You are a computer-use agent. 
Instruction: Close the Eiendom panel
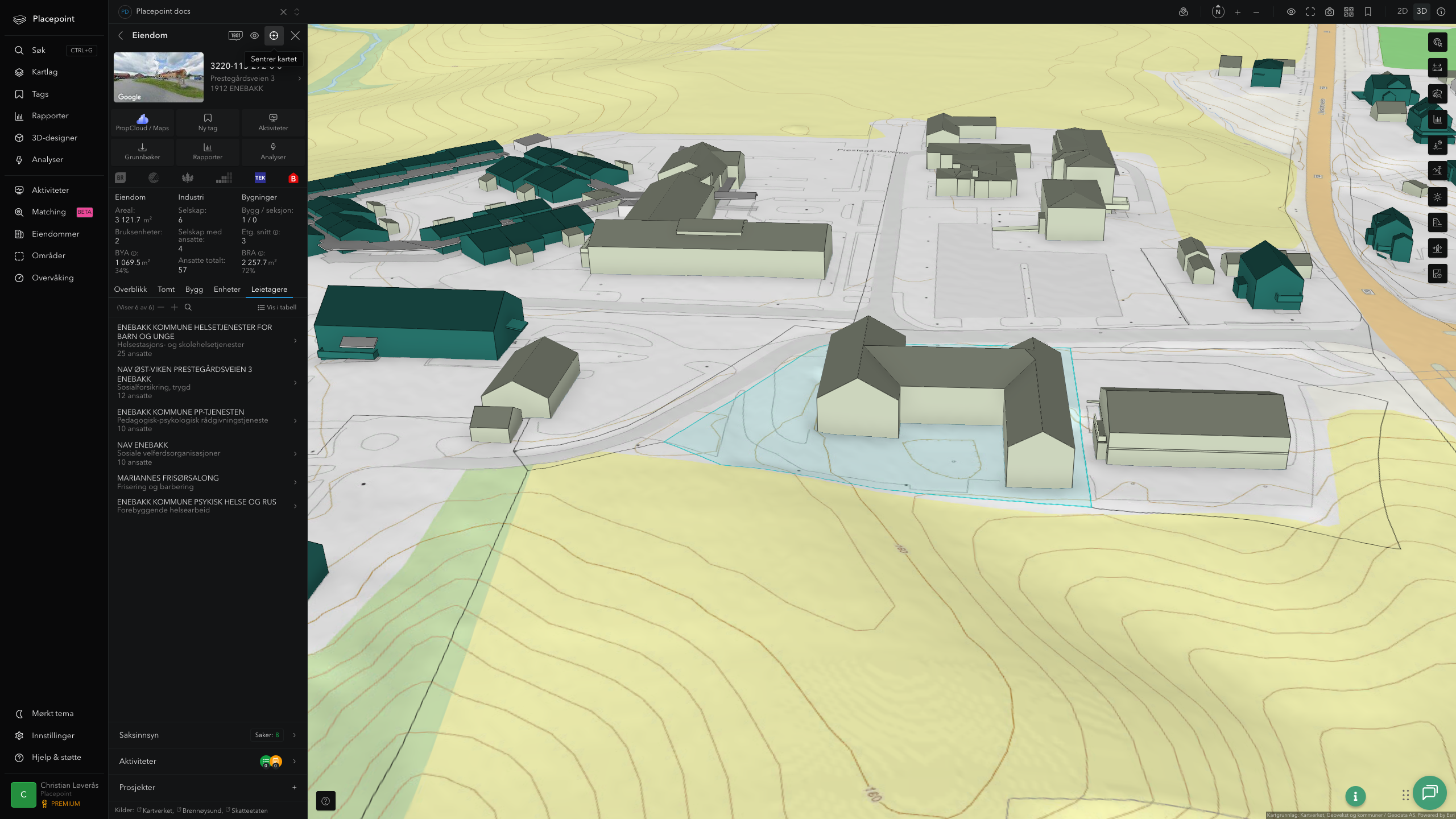tap(295, 35)
